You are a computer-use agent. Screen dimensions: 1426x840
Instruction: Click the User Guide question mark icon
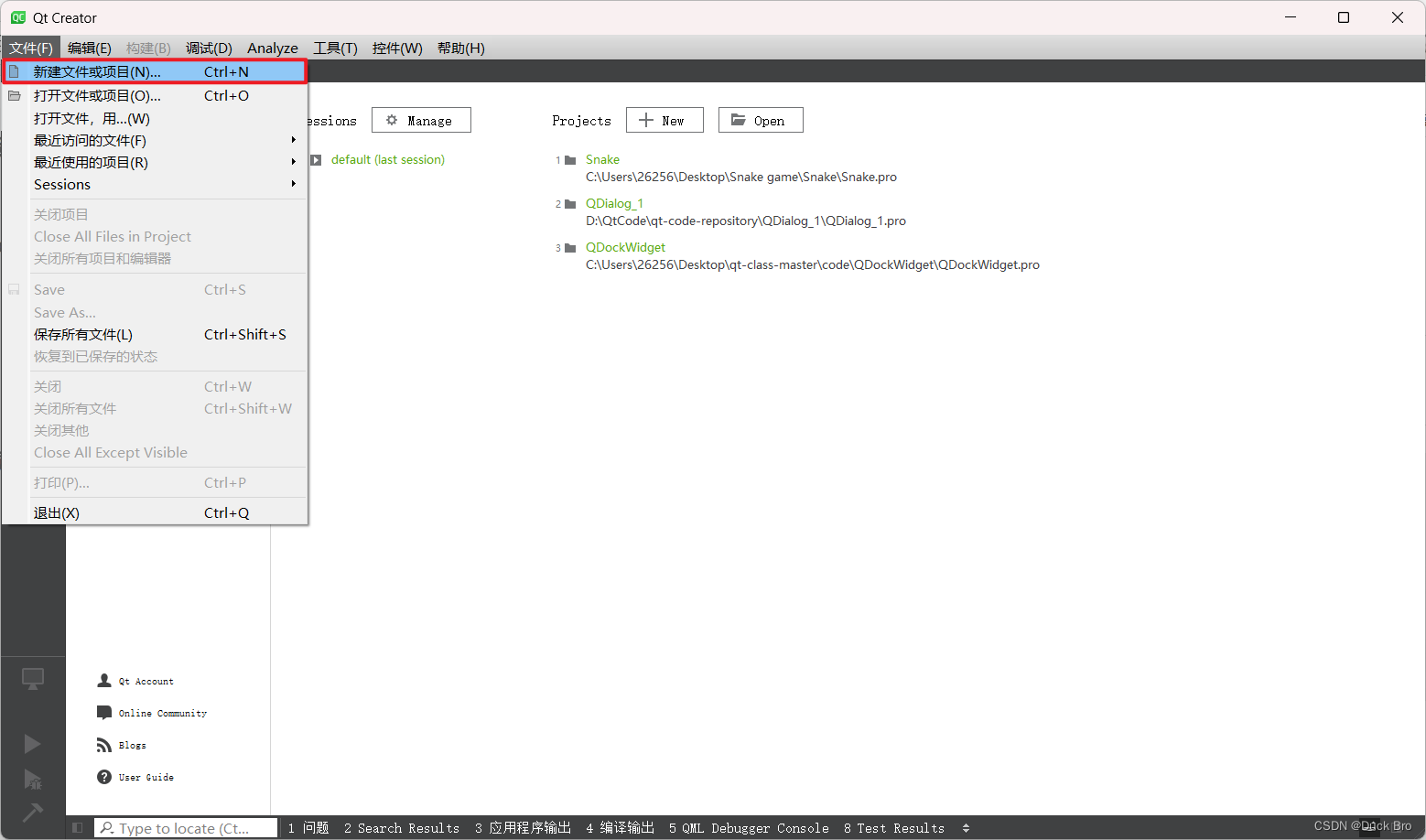[x=104, y=777]
